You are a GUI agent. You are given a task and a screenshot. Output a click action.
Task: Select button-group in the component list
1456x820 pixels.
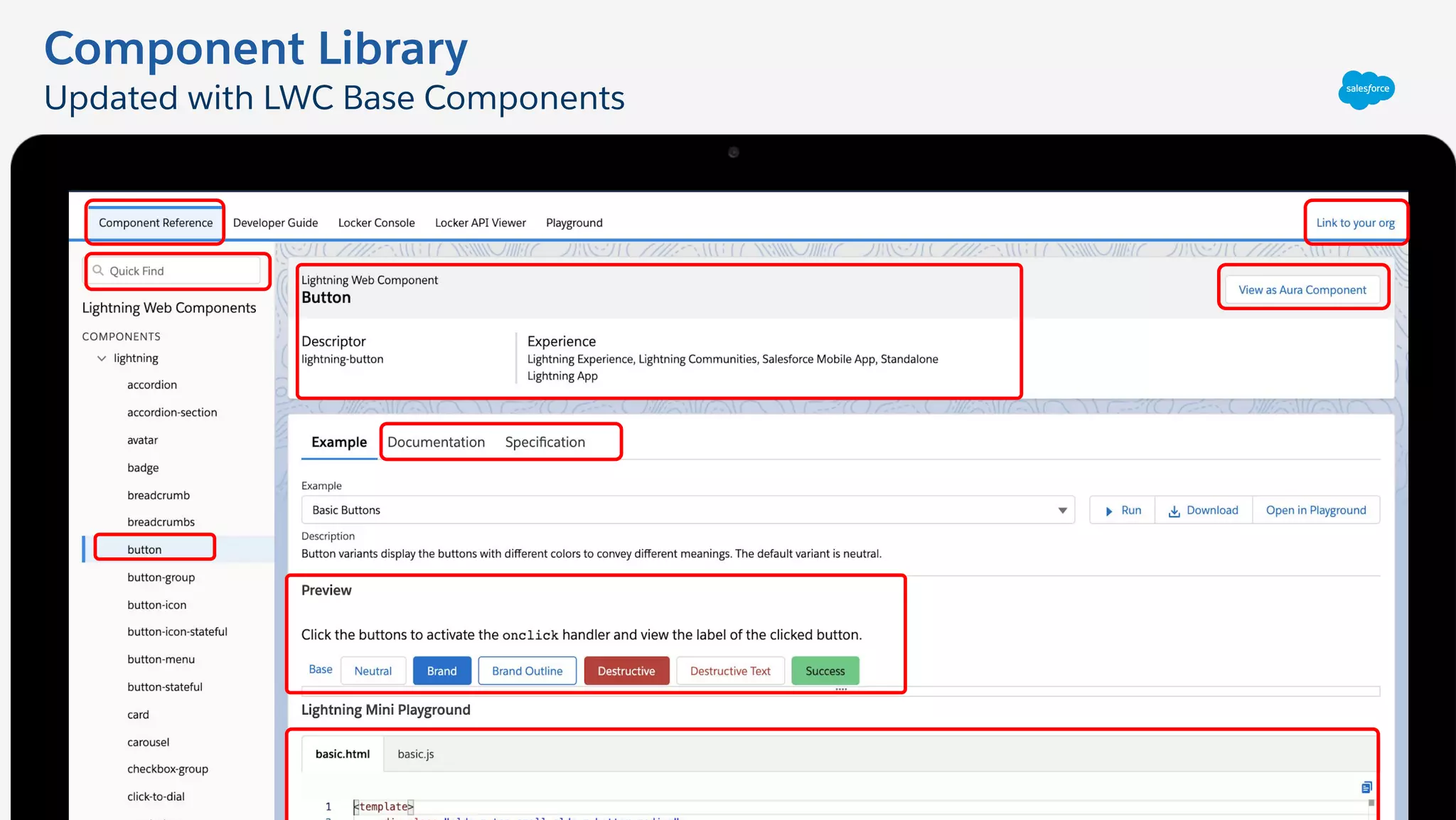click(x=161, y=577)
